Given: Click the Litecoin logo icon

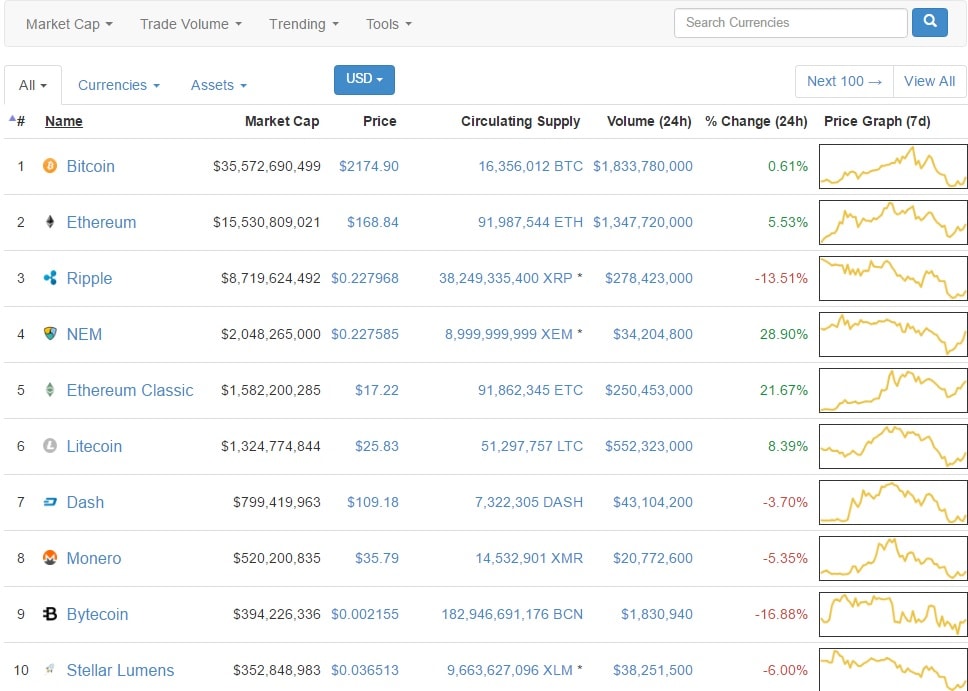Looking at the screenshot, I should [50, 446].
